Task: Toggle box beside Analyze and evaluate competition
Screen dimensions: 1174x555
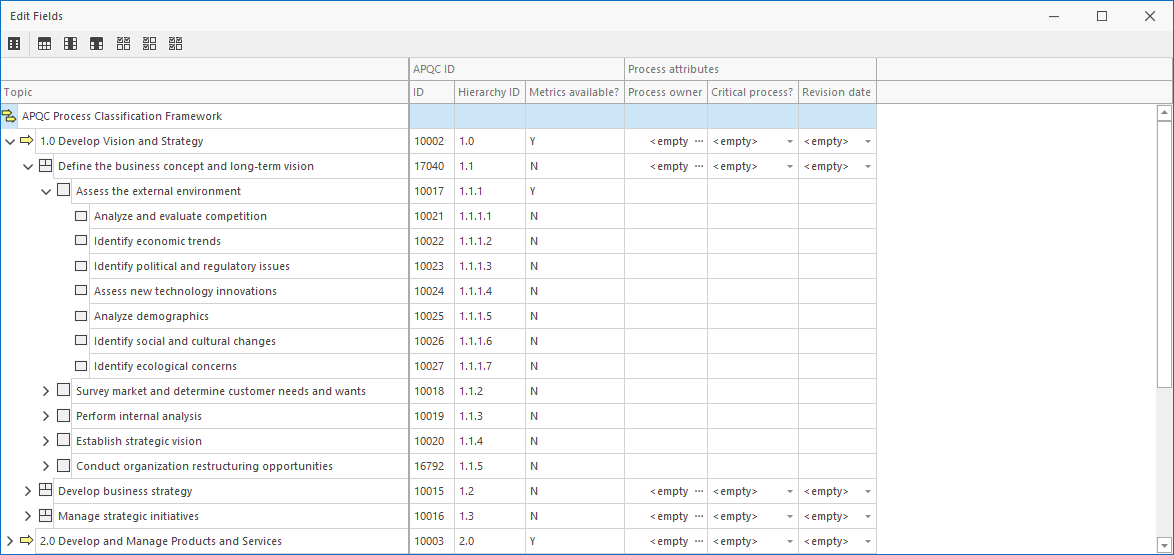Action: coord(81,216)
